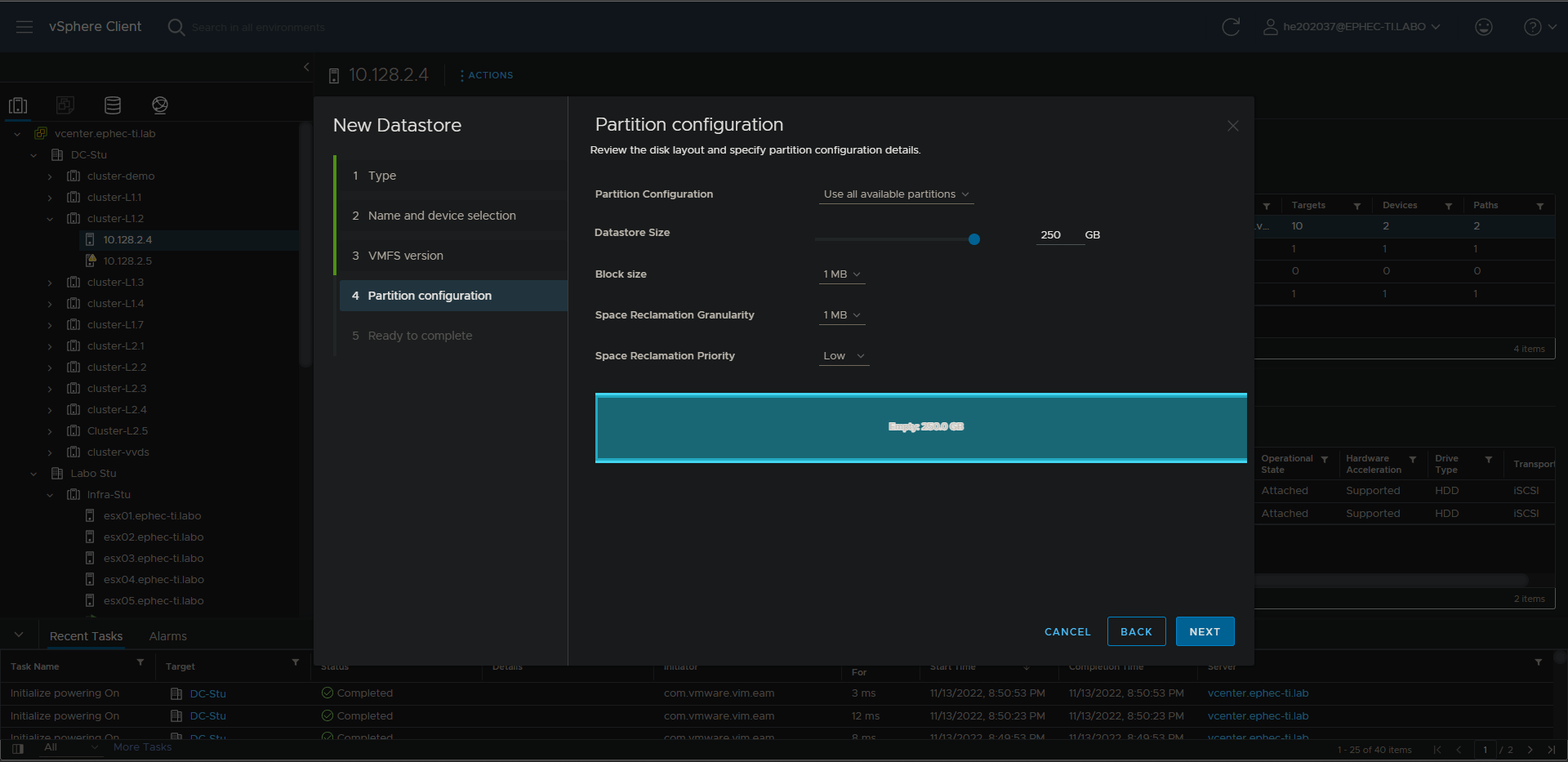Filter the Hardware Acceleration column
Screen dimensions: 1568x762
coord(1413,460)
